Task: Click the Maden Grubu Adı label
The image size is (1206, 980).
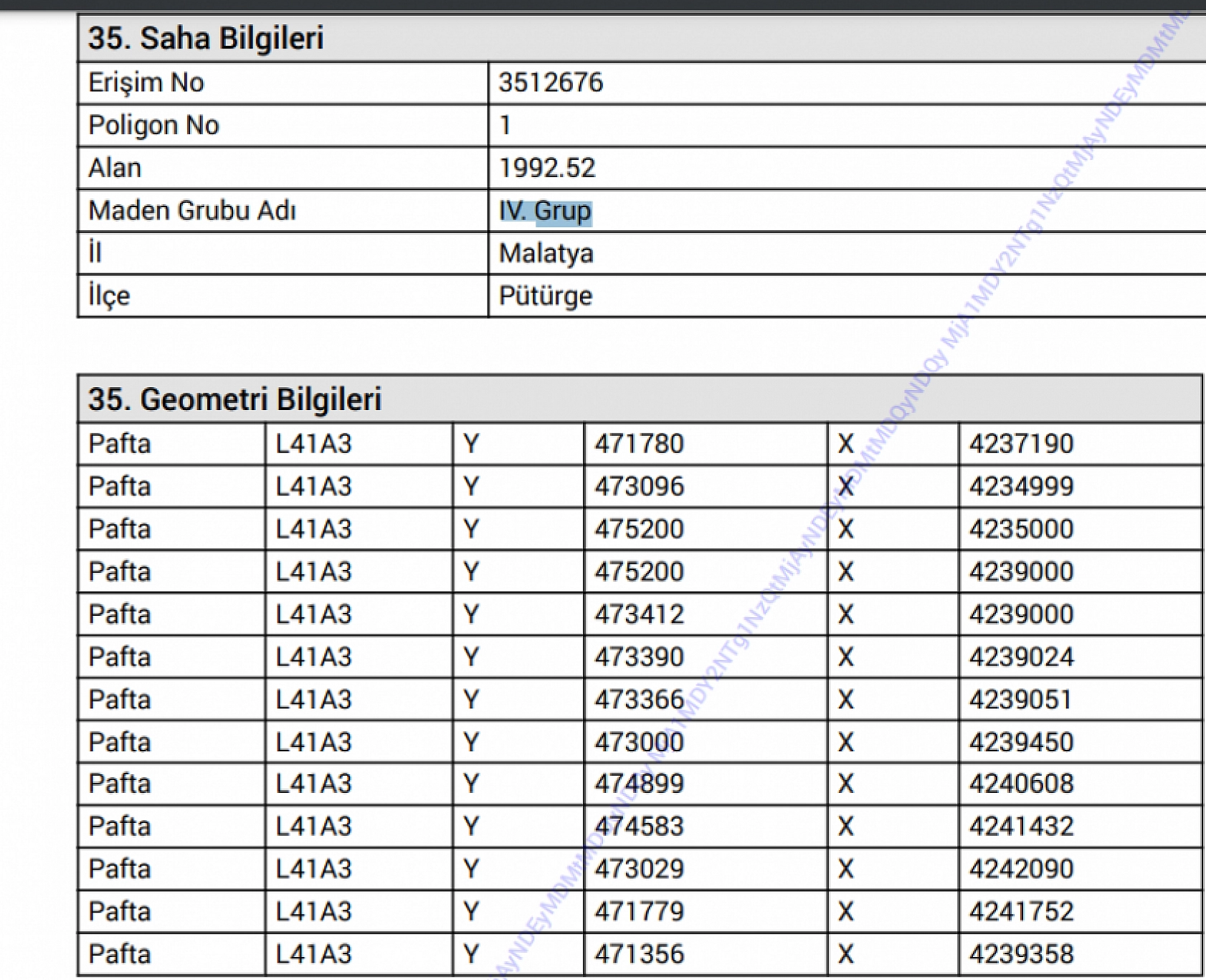Action: 191,211
